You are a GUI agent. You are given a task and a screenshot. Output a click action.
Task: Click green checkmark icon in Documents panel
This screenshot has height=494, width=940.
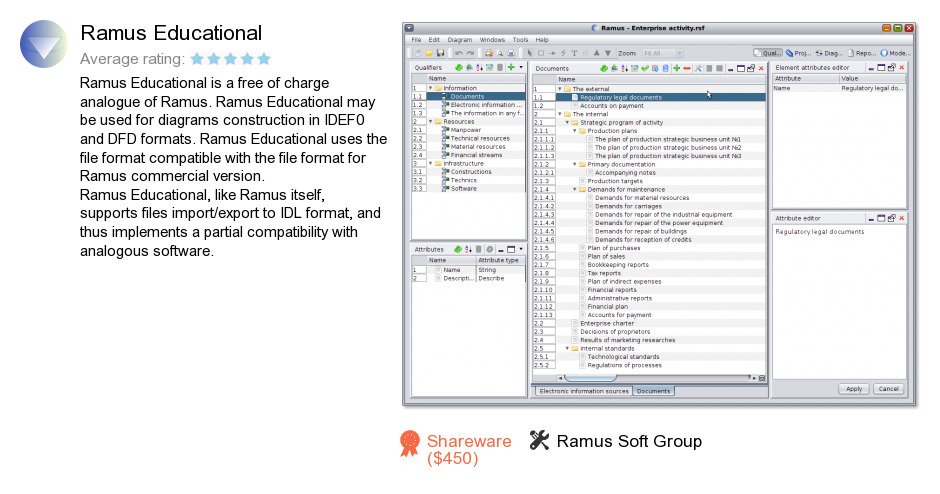(x=645, y=68)
